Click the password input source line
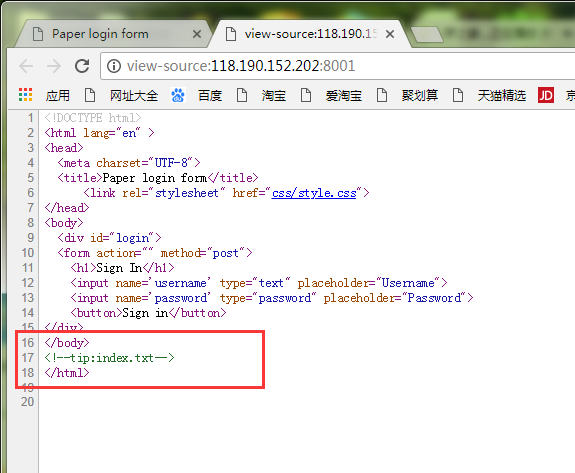575x473 pixels. pos(272,298)
